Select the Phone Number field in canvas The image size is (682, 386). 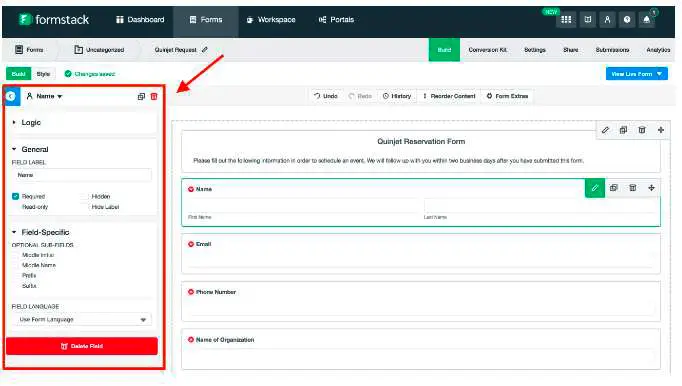pos(421,301)
